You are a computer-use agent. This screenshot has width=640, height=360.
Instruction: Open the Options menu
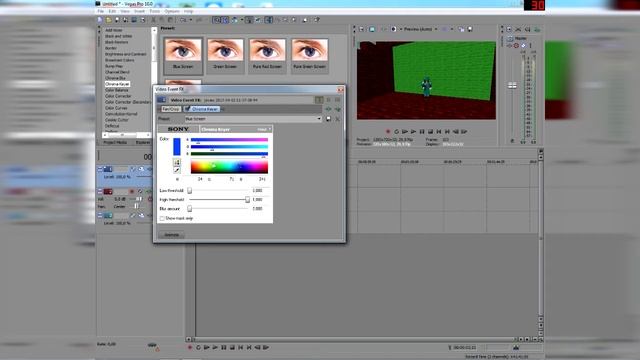(172, 11)
